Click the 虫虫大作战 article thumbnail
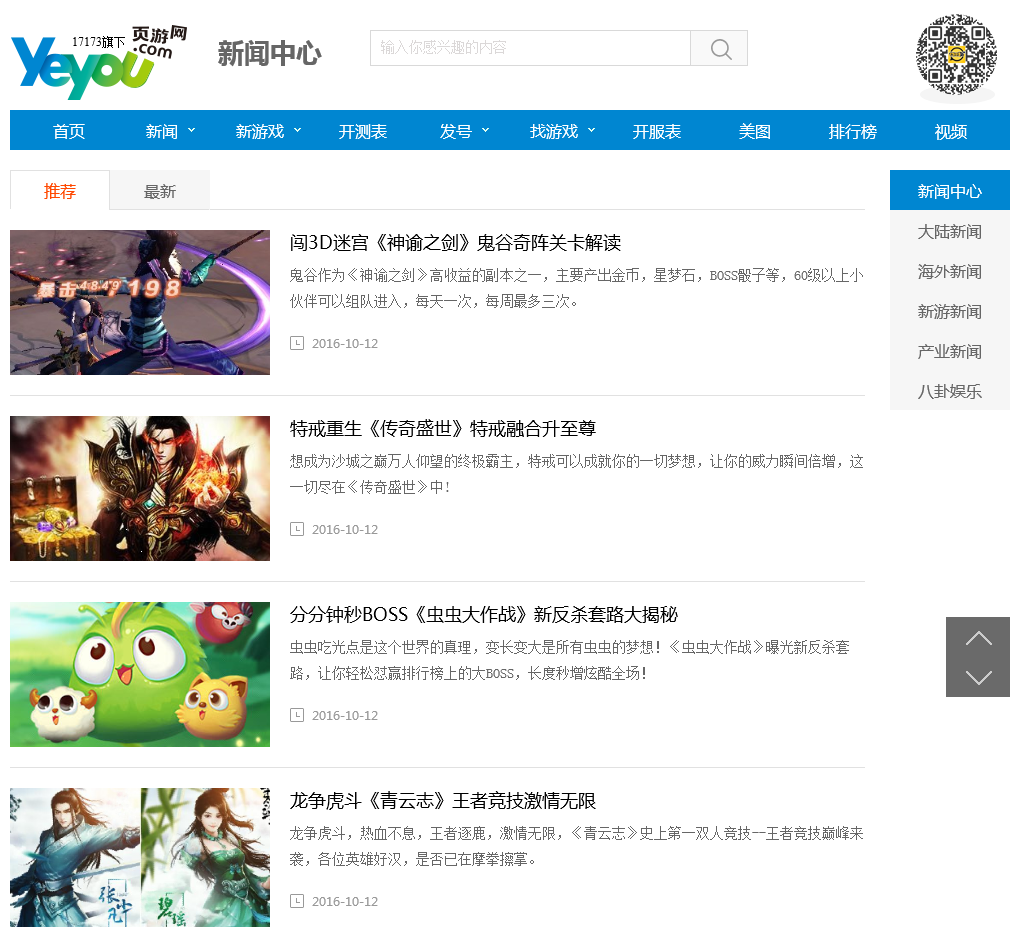1020x927 pixels. [140, 675]
